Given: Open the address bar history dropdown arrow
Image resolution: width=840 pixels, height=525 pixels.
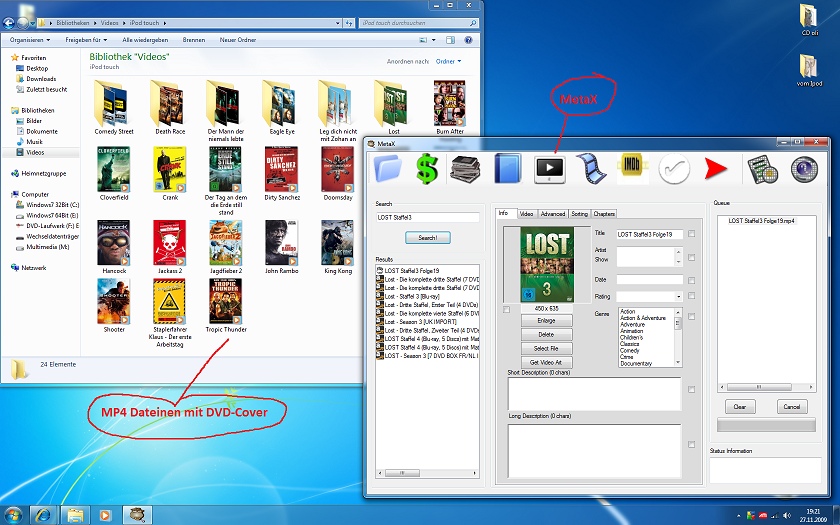Looking at the screenshot, I should (x=337, y=23).
